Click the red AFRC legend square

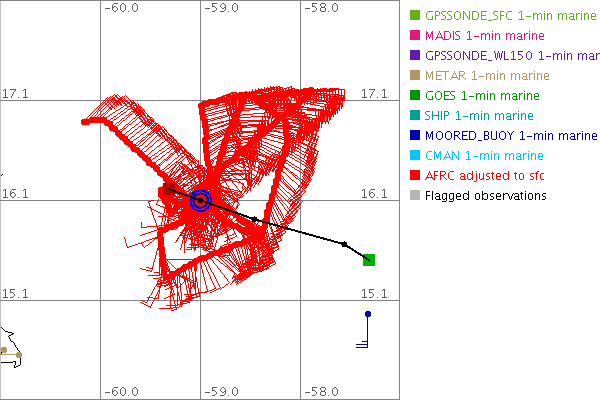[415, 176]
